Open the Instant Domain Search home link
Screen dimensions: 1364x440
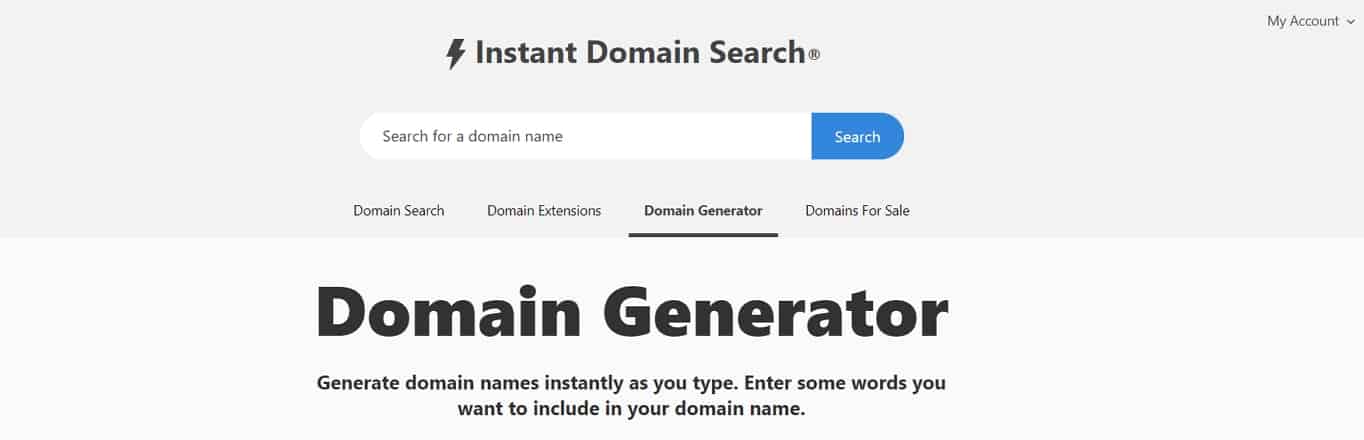tap(632, 53)
